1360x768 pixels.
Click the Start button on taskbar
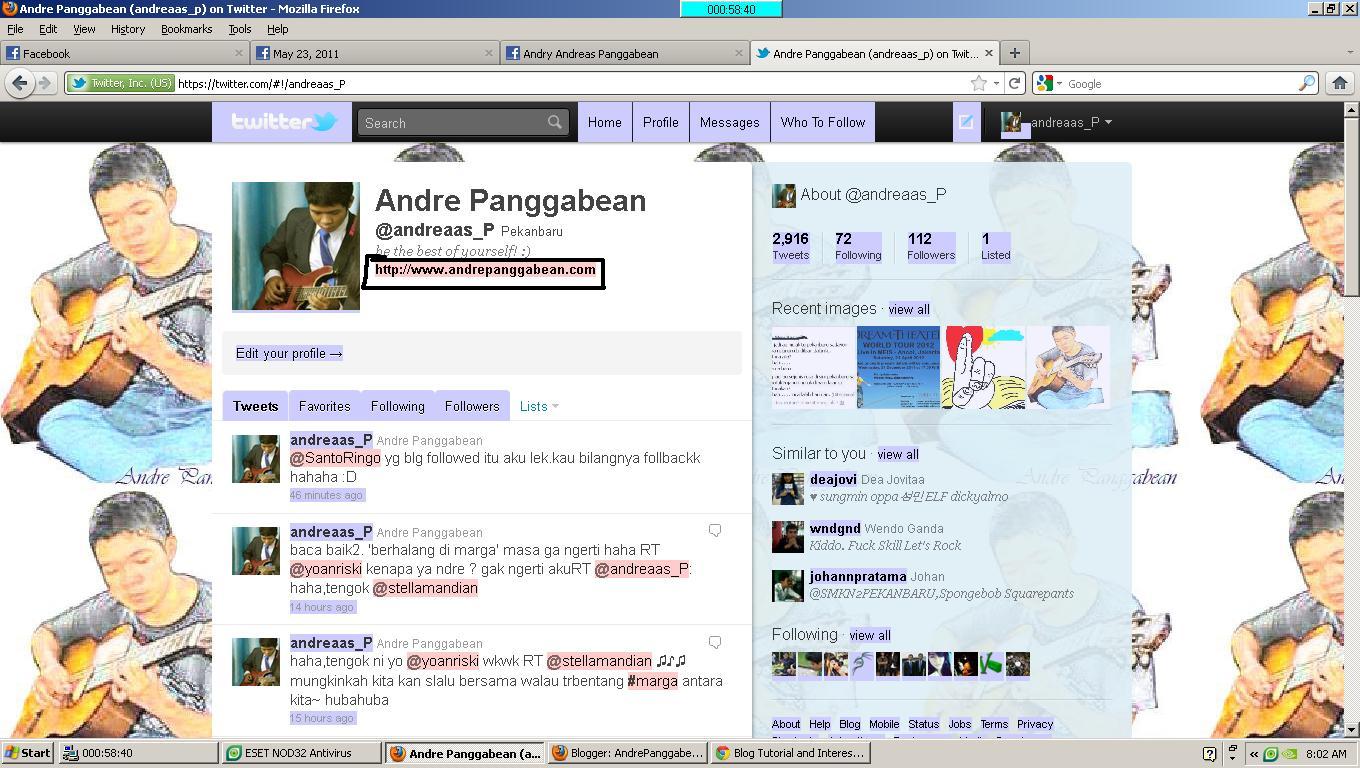[28, 753]
